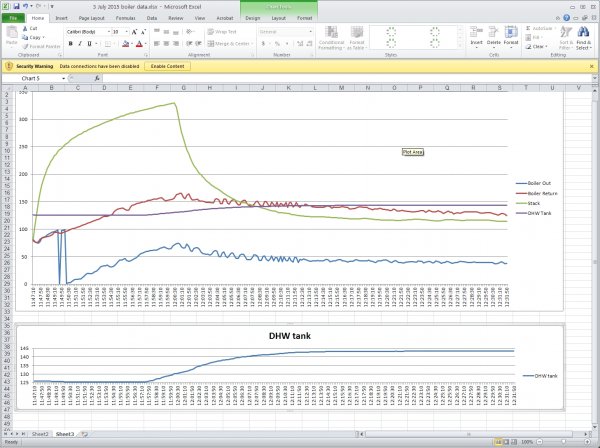Image resolution: width=600 pixels, height=448 pixels.
Task: Toggle Align Text Right
Action: click(176, 44)
